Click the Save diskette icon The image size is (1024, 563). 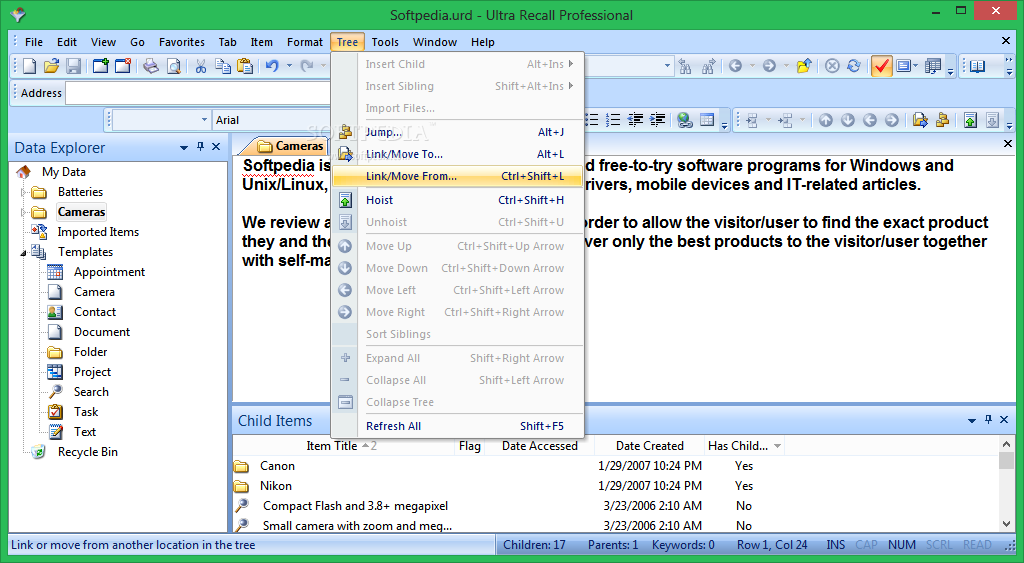[x=73, y=66]
